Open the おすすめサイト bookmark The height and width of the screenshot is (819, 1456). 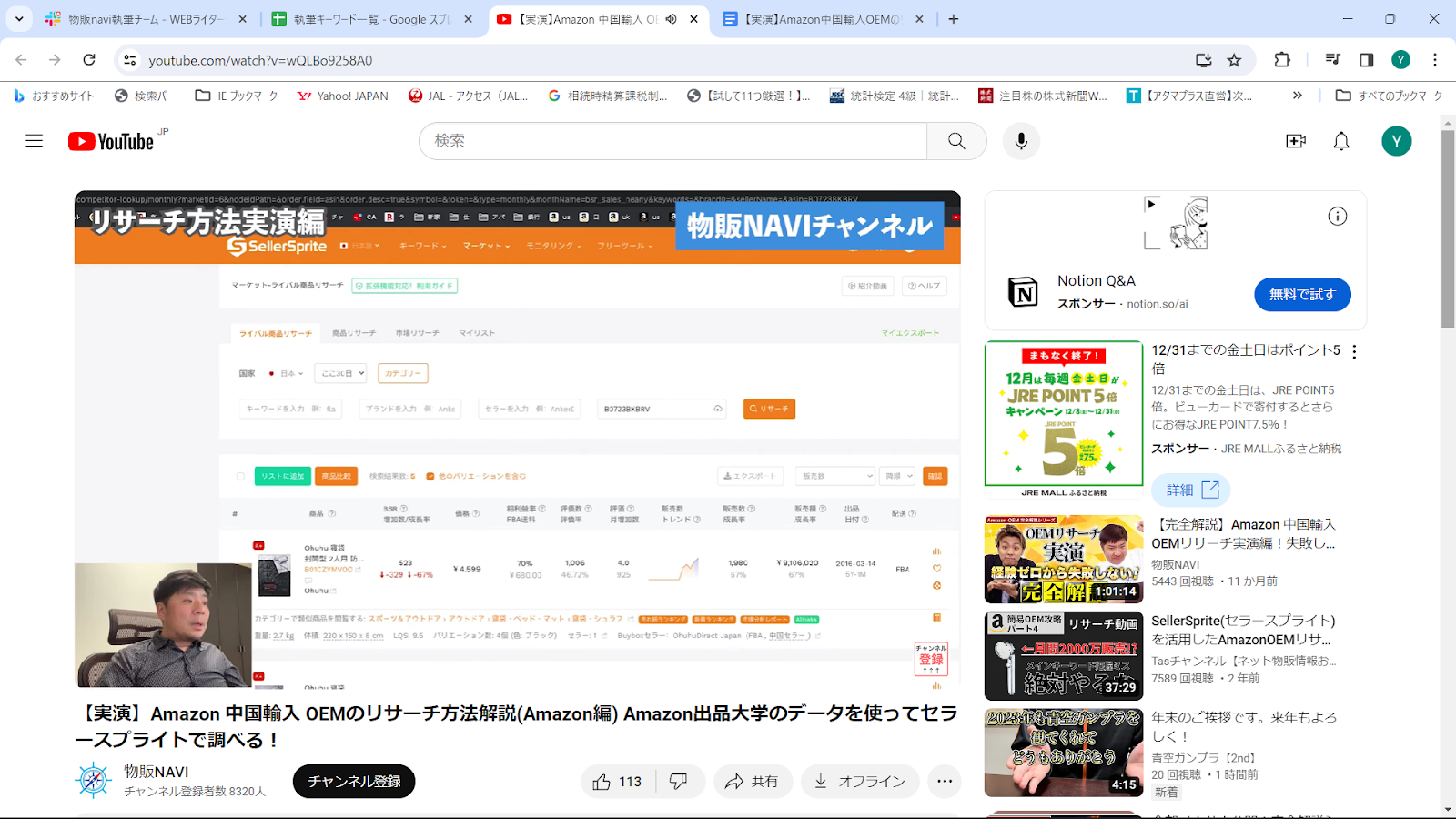coord(54,96)
